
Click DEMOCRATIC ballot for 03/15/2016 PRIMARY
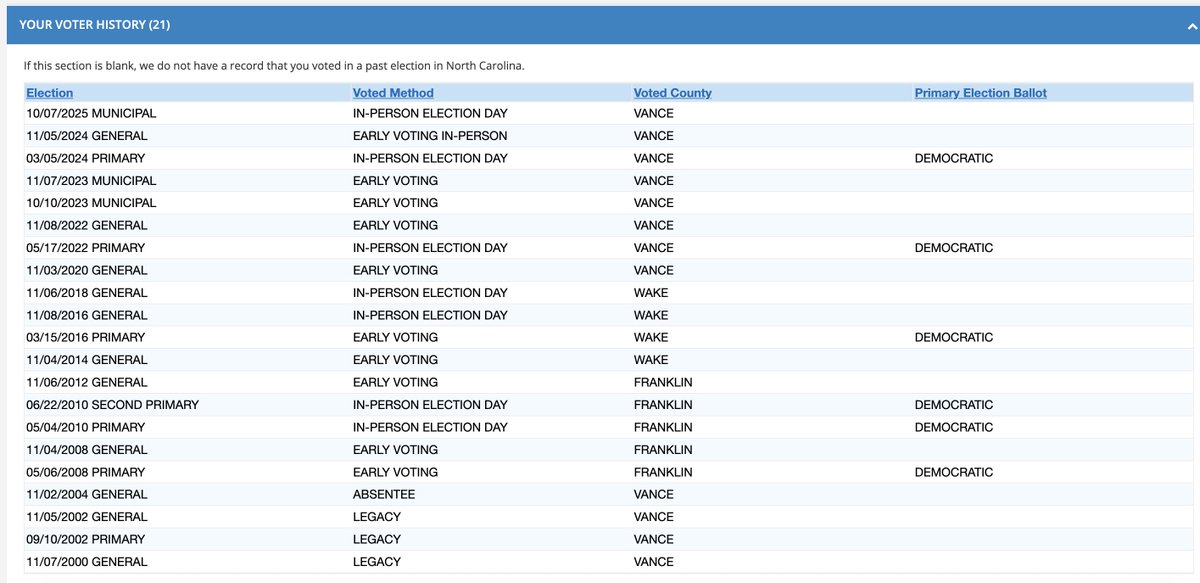click(954, 337)
